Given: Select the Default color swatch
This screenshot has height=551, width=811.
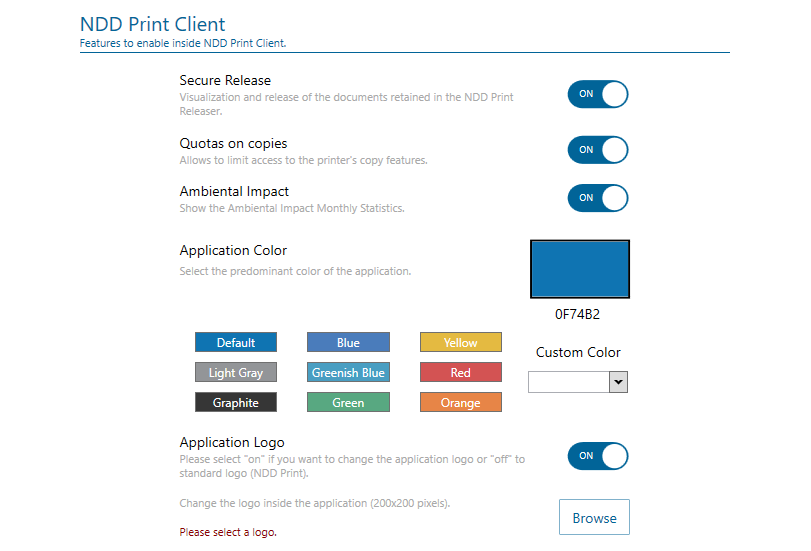Looking at the screenshot, I should pyautogui.click(x=236, y=343).
